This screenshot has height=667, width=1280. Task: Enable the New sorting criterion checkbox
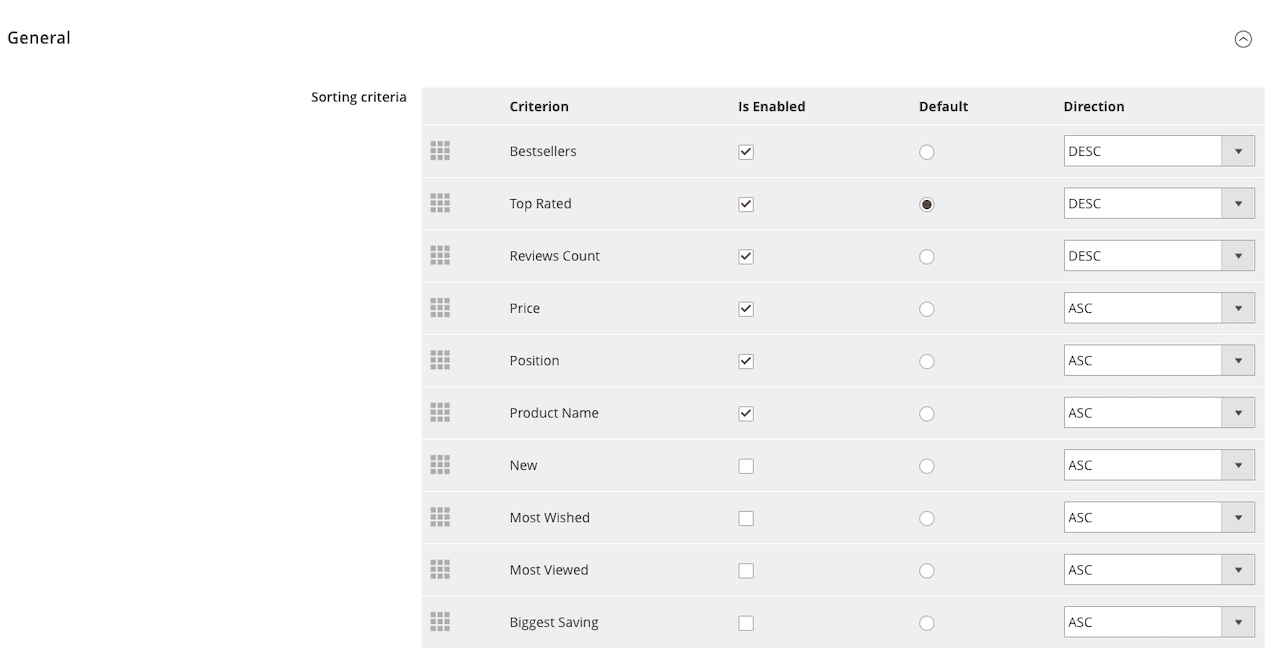[746, 466]
